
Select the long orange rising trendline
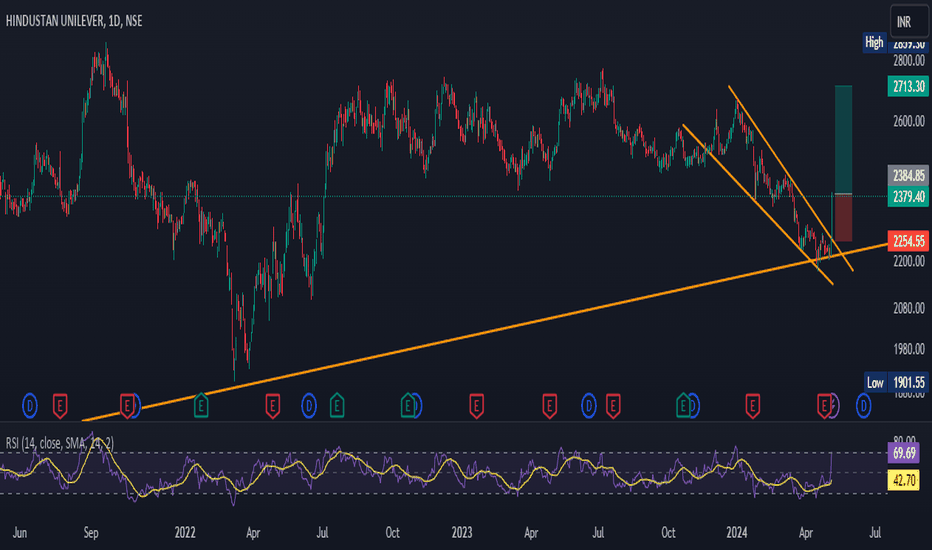pyautogui.click(x=484, y=333)
